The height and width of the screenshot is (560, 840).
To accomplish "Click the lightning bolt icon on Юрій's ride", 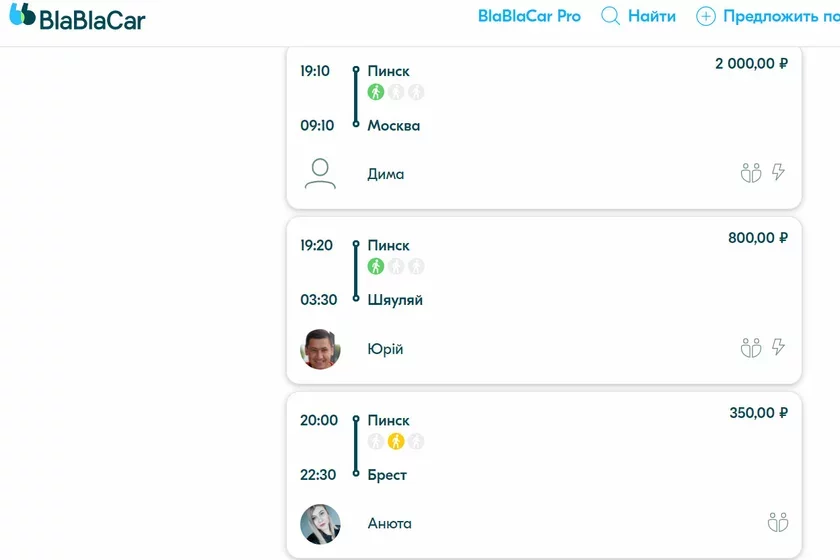I will pos(778,347).
